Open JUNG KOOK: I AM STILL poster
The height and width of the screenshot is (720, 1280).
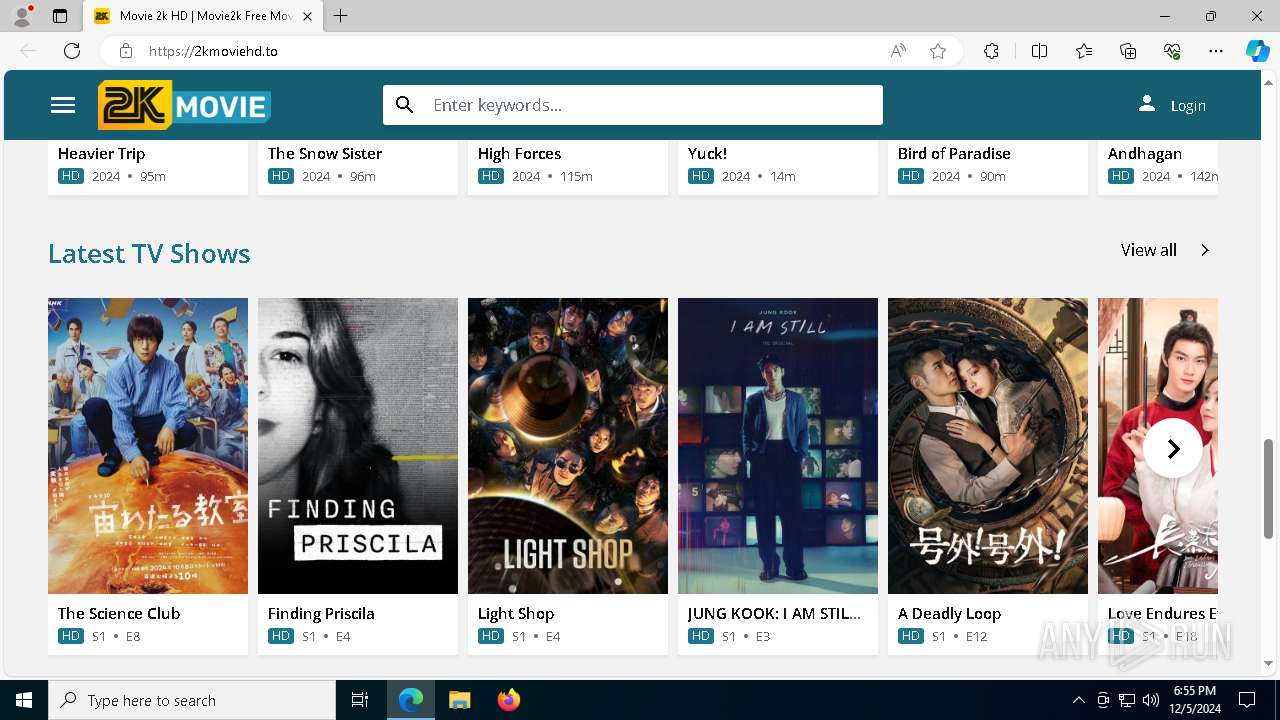pos(778,446)
